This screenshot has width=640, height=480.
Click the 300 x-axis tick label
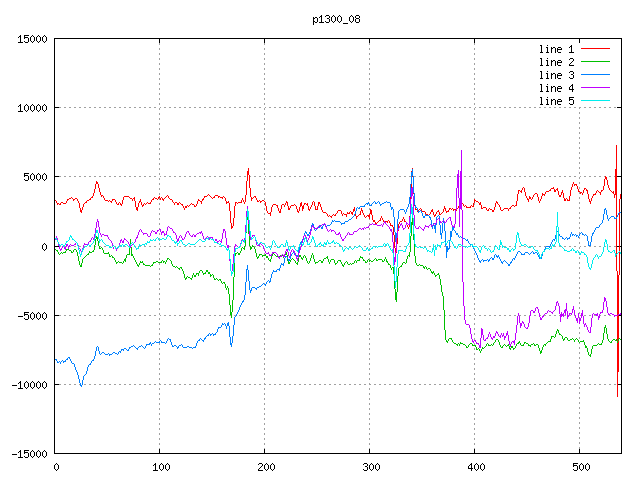pos(370,466)
